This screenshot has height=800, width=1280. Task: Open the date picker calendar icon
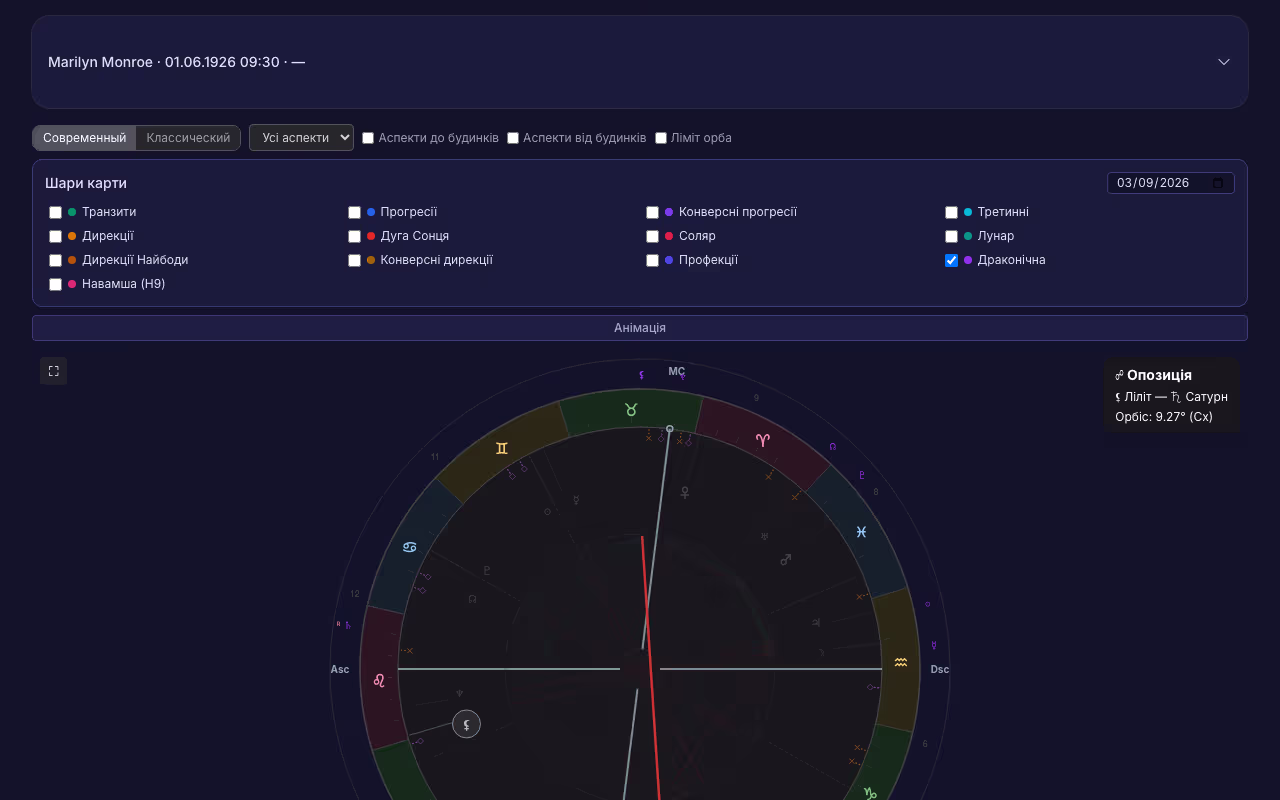coord(1218,183)
